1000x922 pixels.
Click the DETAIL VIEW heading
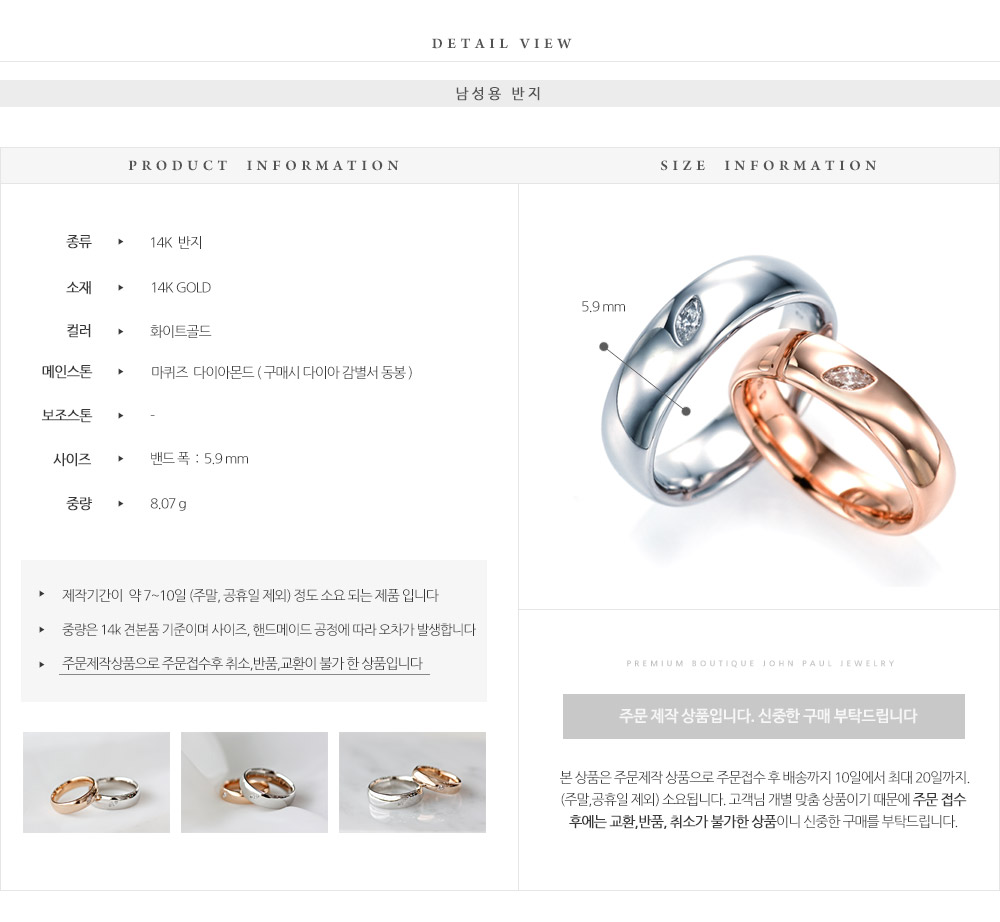[503, 43]
